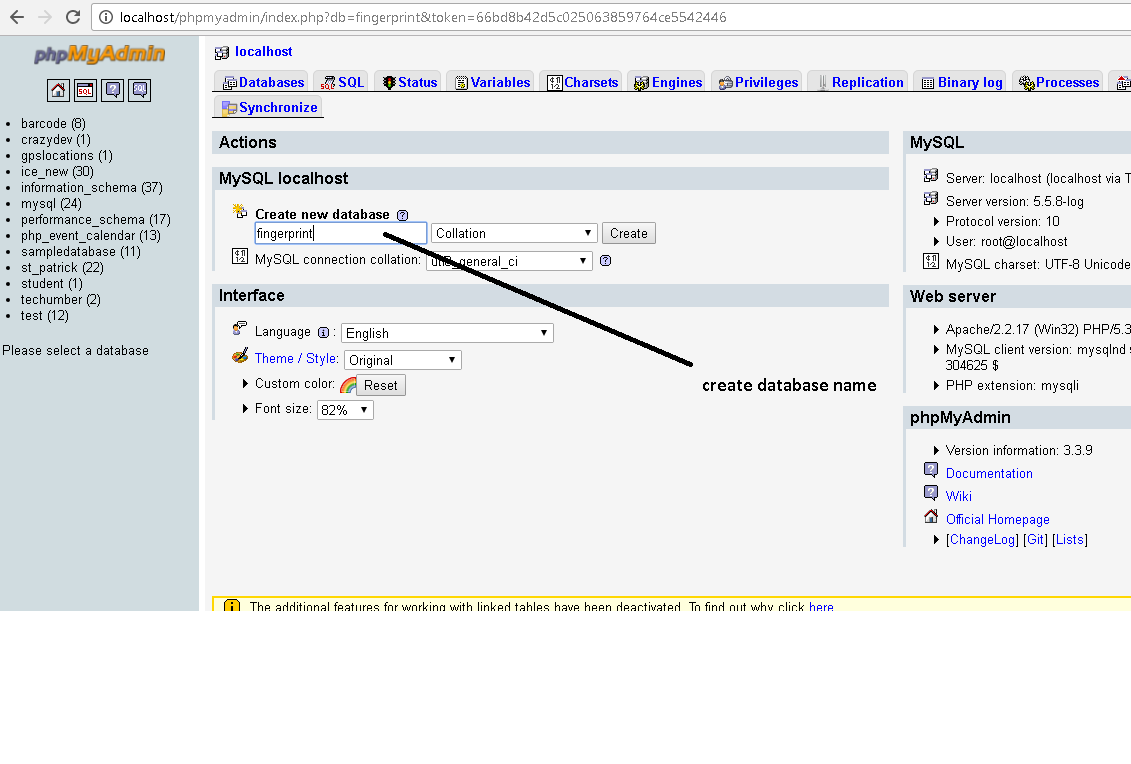Switch to the Status tab
Screen dimensions: 1131x764
pyautogui.click(x=410, y=82)
